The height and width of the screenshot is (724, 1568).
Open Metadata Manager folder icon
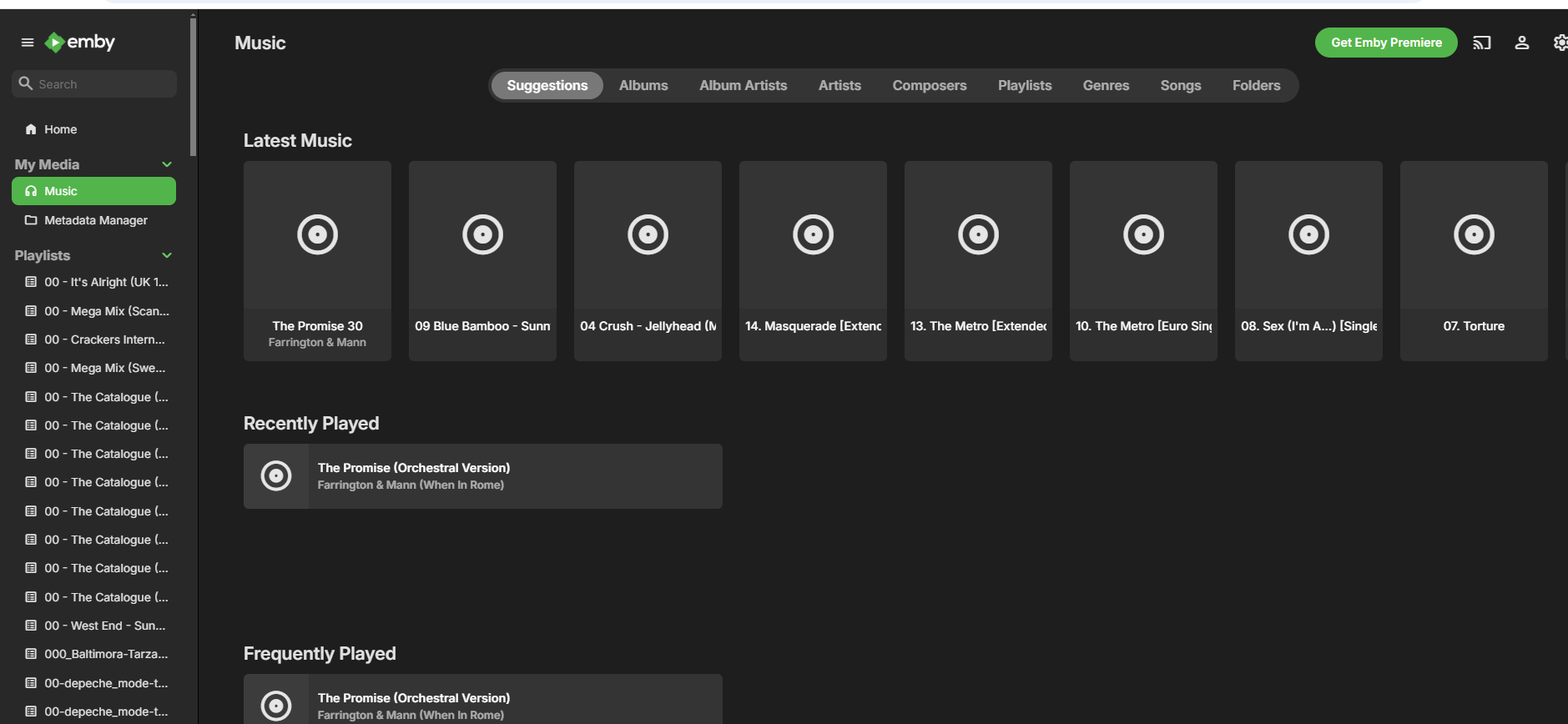(x=31, y=220)
